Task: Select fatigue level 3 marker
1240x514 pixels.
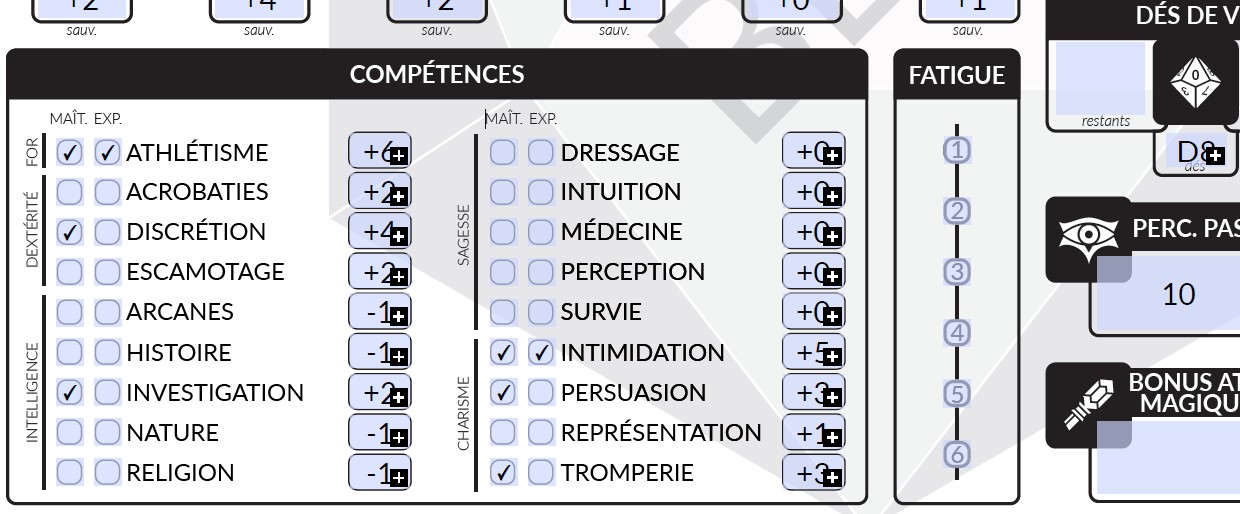Action: [957, 272]
